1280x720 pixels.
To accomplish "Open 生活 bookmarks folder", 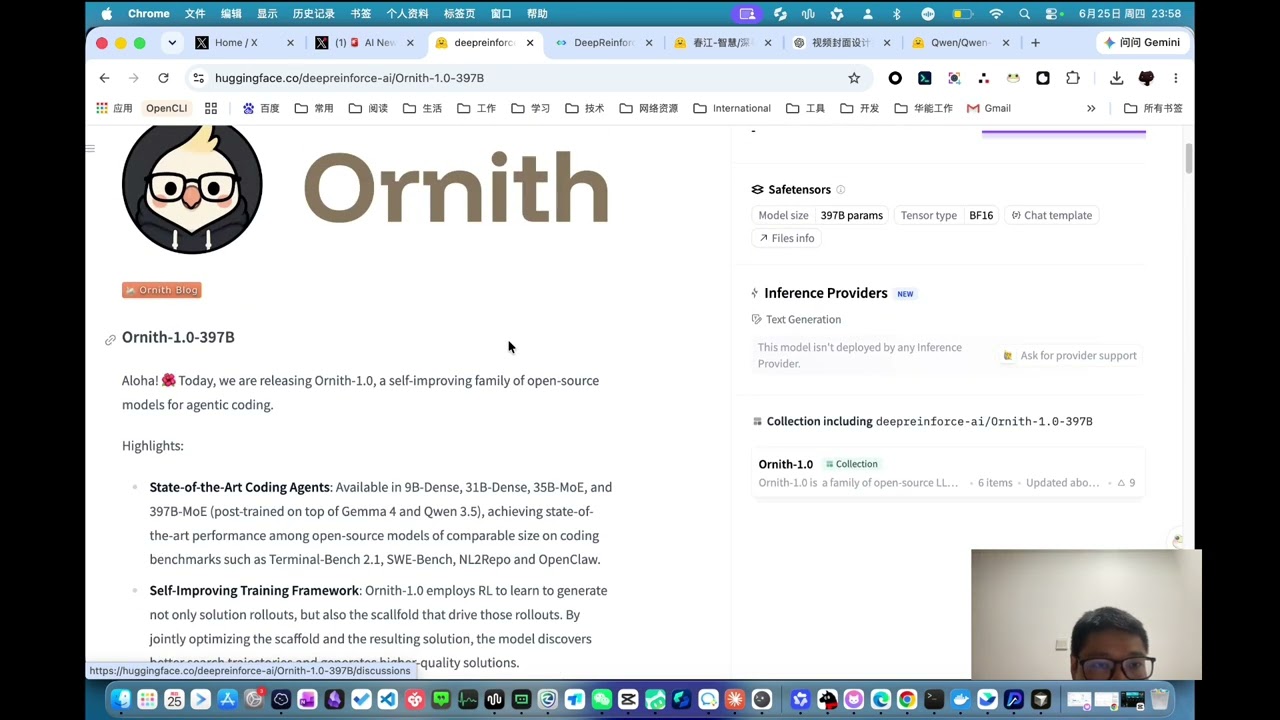I will [422, 108].
